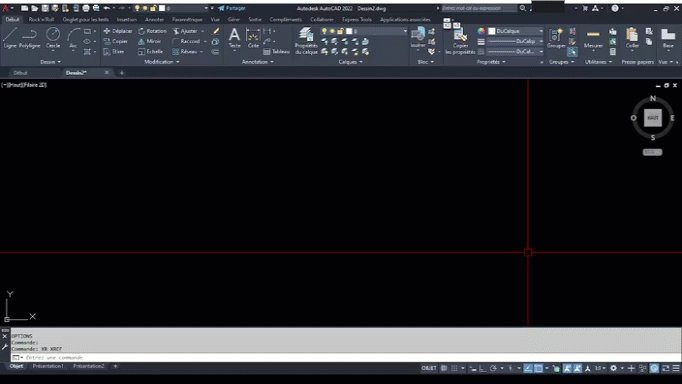Open the layer dropdown in Calques panel
The image size is (682, 384).
coord(405,31)
